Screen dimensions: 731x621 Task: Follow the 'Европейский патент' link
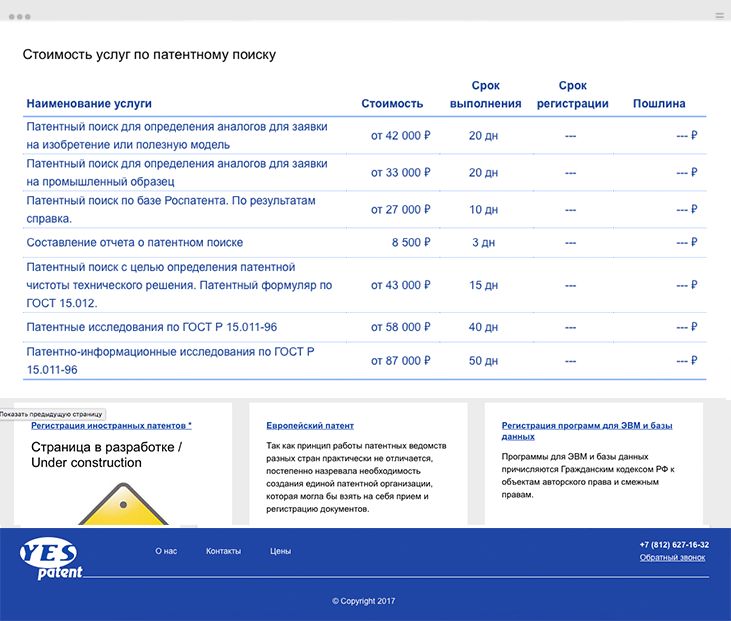310,425
